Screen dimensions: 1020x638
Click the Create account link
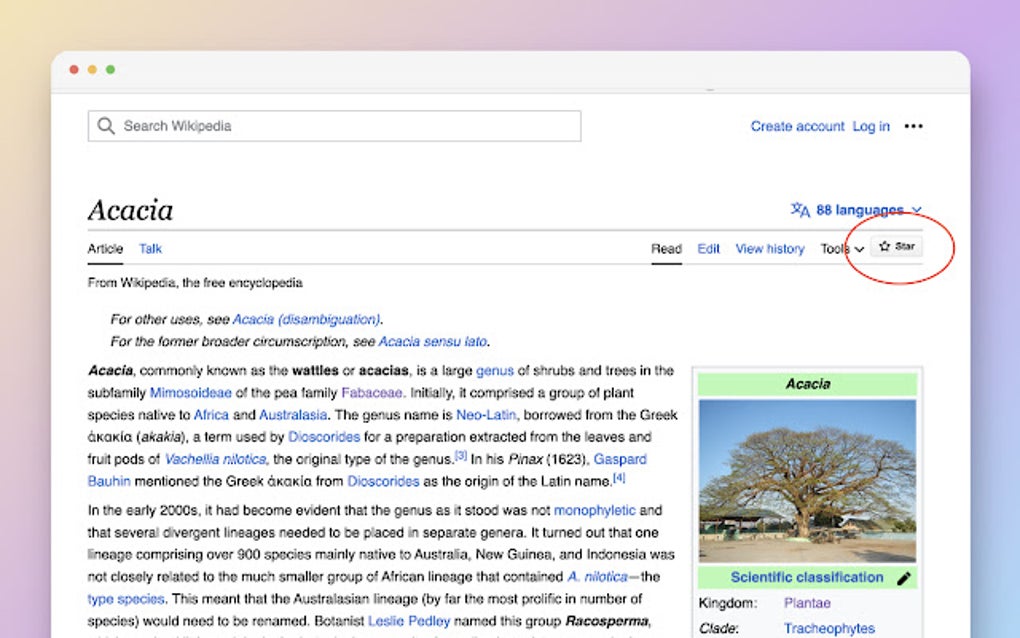(797, 126)
